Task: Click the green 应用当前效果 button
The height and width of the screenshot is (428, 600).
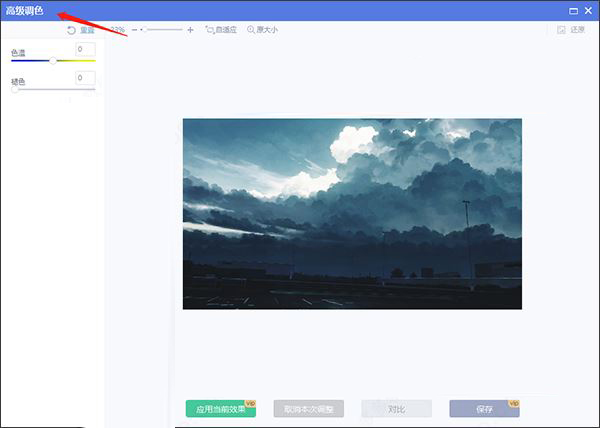Action: [221, 409]
